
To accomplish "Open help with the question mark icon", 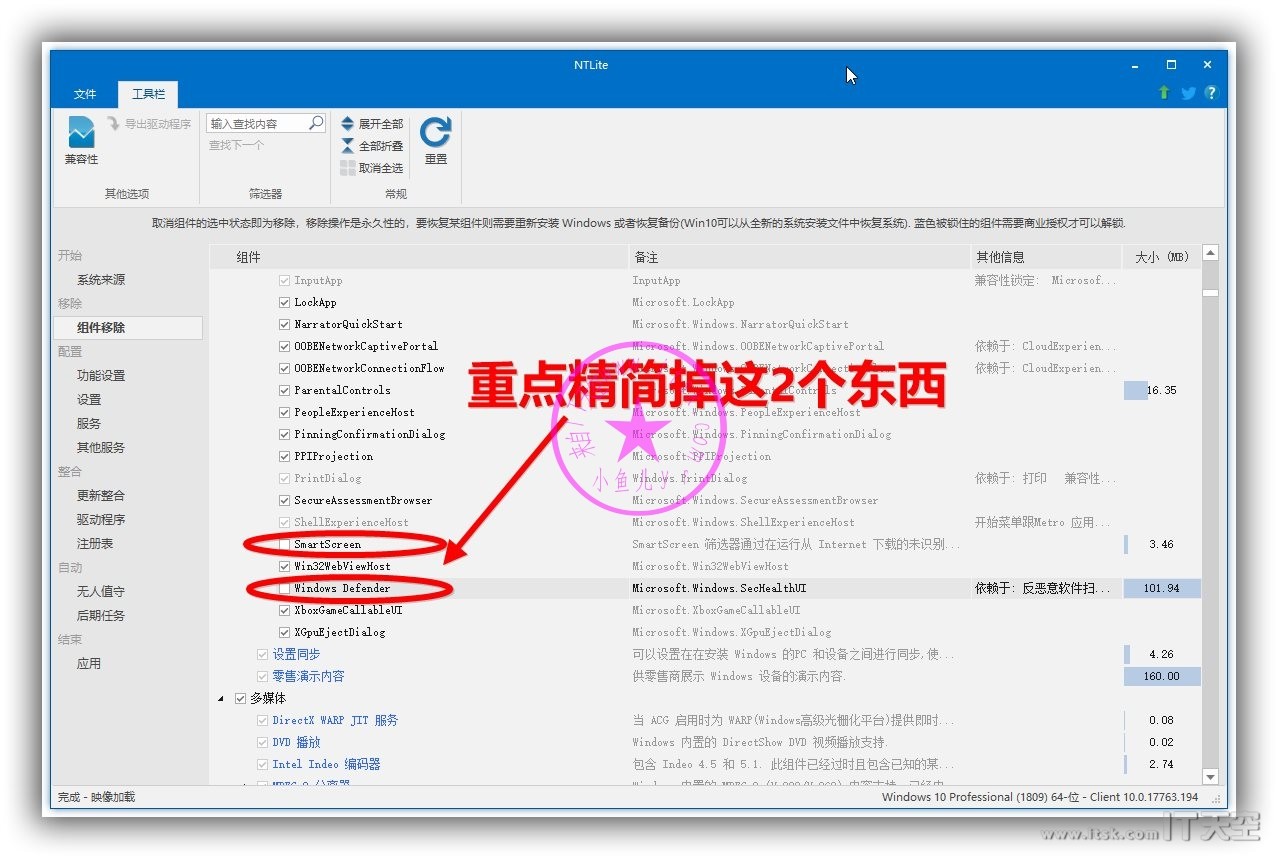I will point(1211,93).
